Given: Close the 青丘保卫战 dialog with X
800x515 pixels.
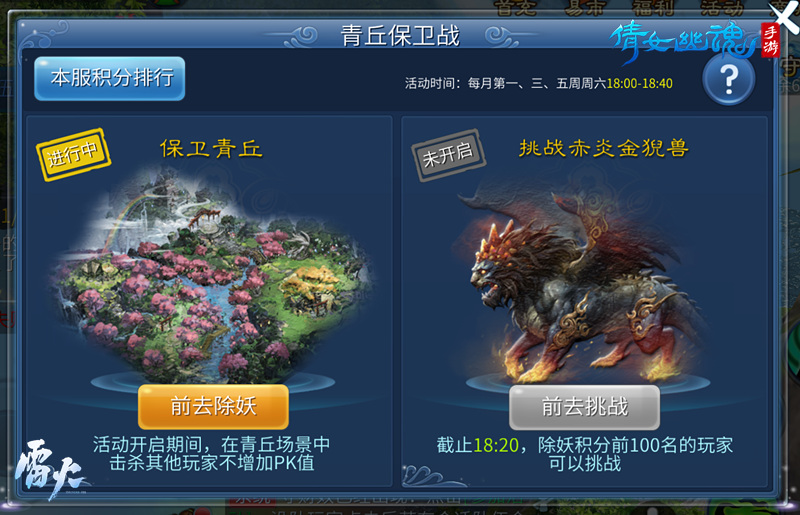Looking at the screenshot, I should pos(784,17).
